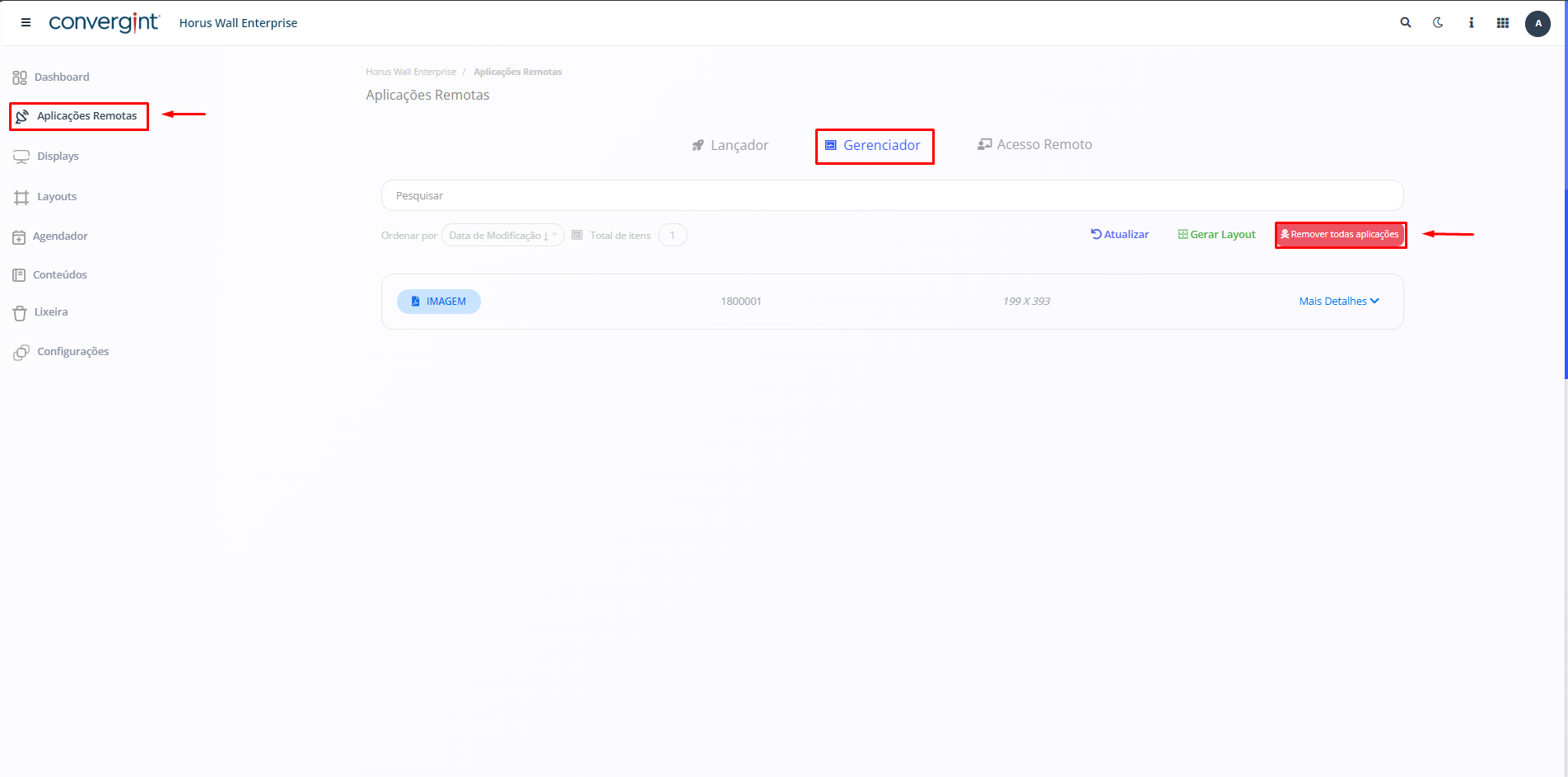Open the Data de Modificação sort dropdown

click(502, 236)
